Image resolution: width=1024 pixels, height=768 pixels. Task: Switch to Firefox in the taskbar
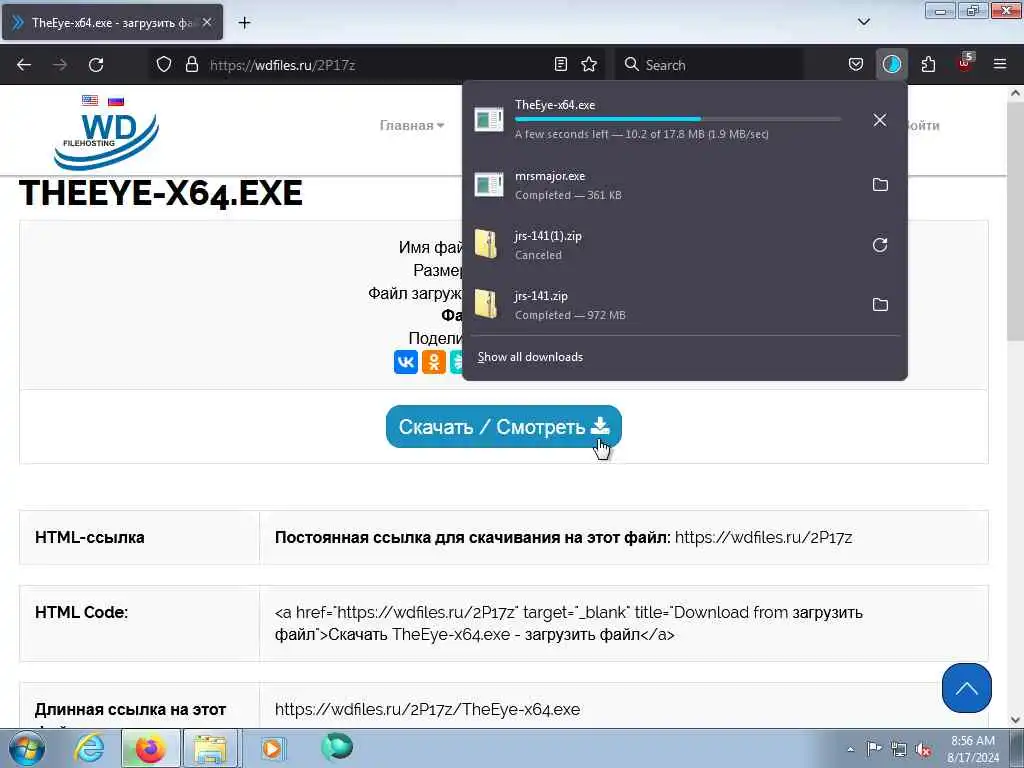point(150,748)
